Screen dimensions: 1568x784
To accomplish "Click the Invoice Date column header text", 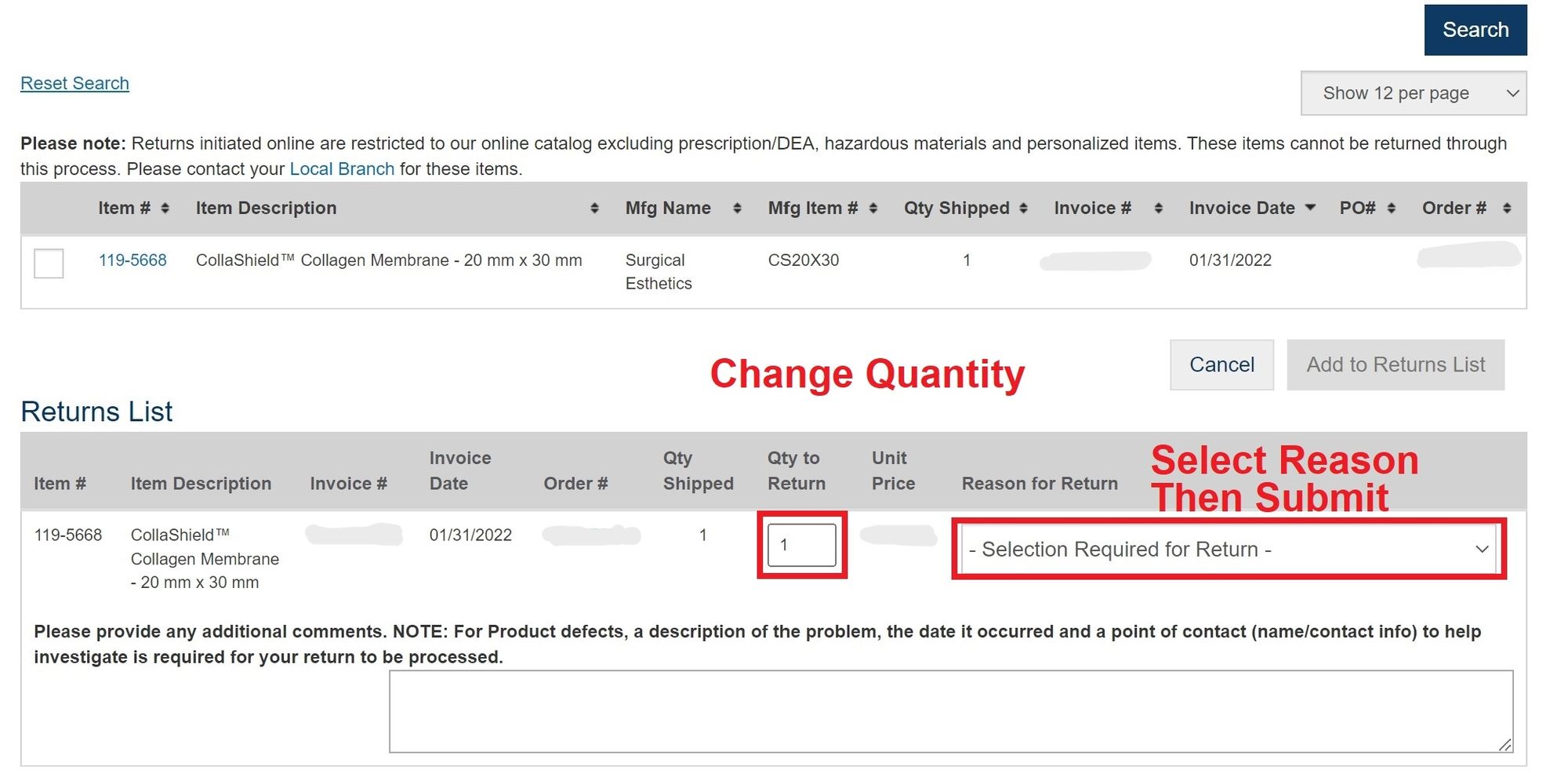I will click(1242, 208).
